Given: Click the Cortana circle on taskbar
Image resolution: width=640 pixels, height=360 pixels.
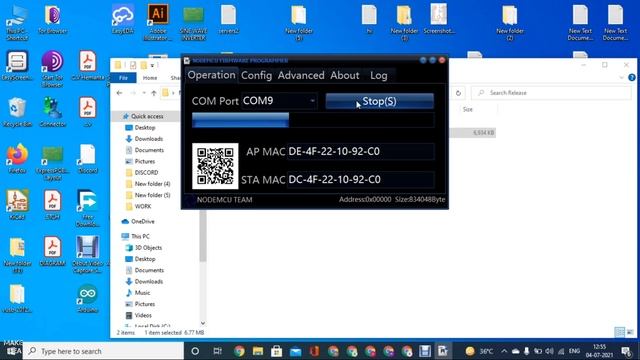Looking at the screenshot, I should 195,351.
